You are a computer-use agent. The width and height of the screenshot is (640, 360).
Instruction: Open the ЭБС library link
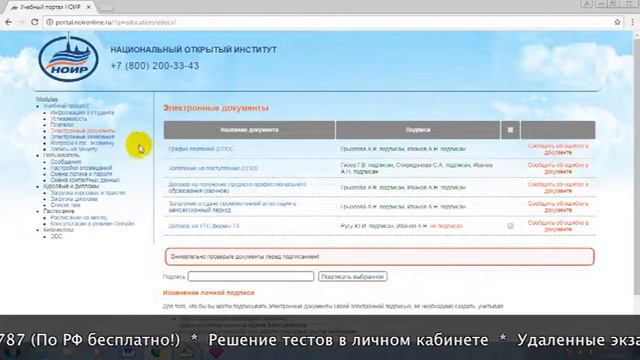coord(56,236)
